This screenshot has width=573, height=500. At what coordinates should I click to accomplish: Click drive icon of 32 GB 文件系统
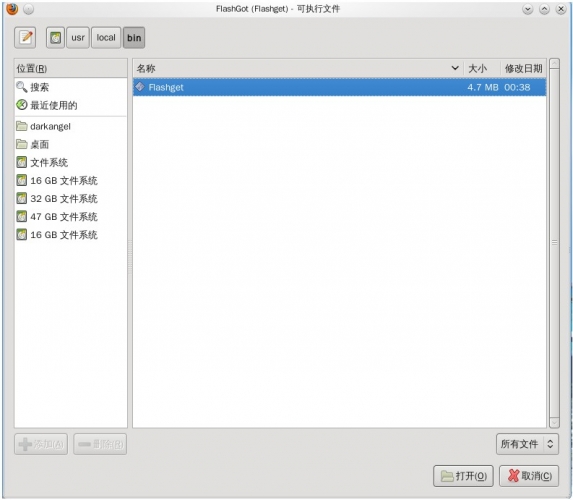pyautogui.click(x=22, y=198)
